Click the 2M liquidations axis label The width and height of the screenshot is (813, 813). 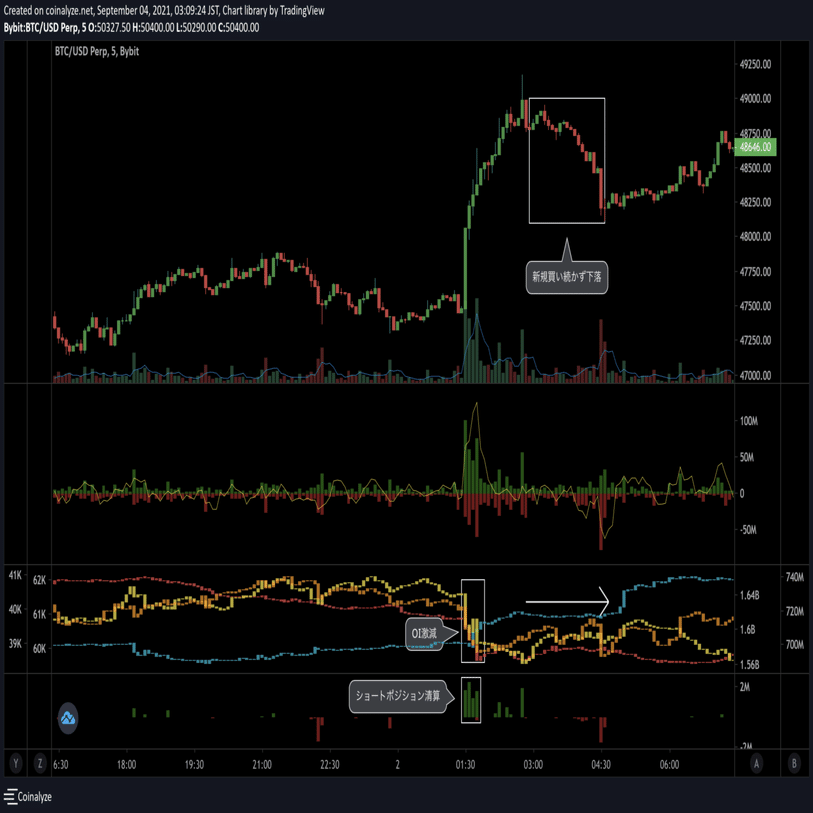click(745, 687)
